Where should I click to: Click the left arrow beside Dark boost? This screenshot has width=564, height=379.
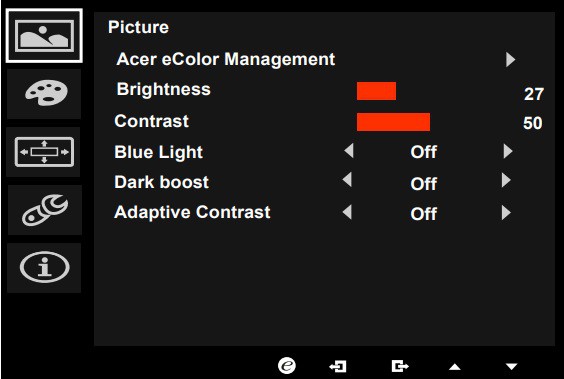click(x=347, y=179)
